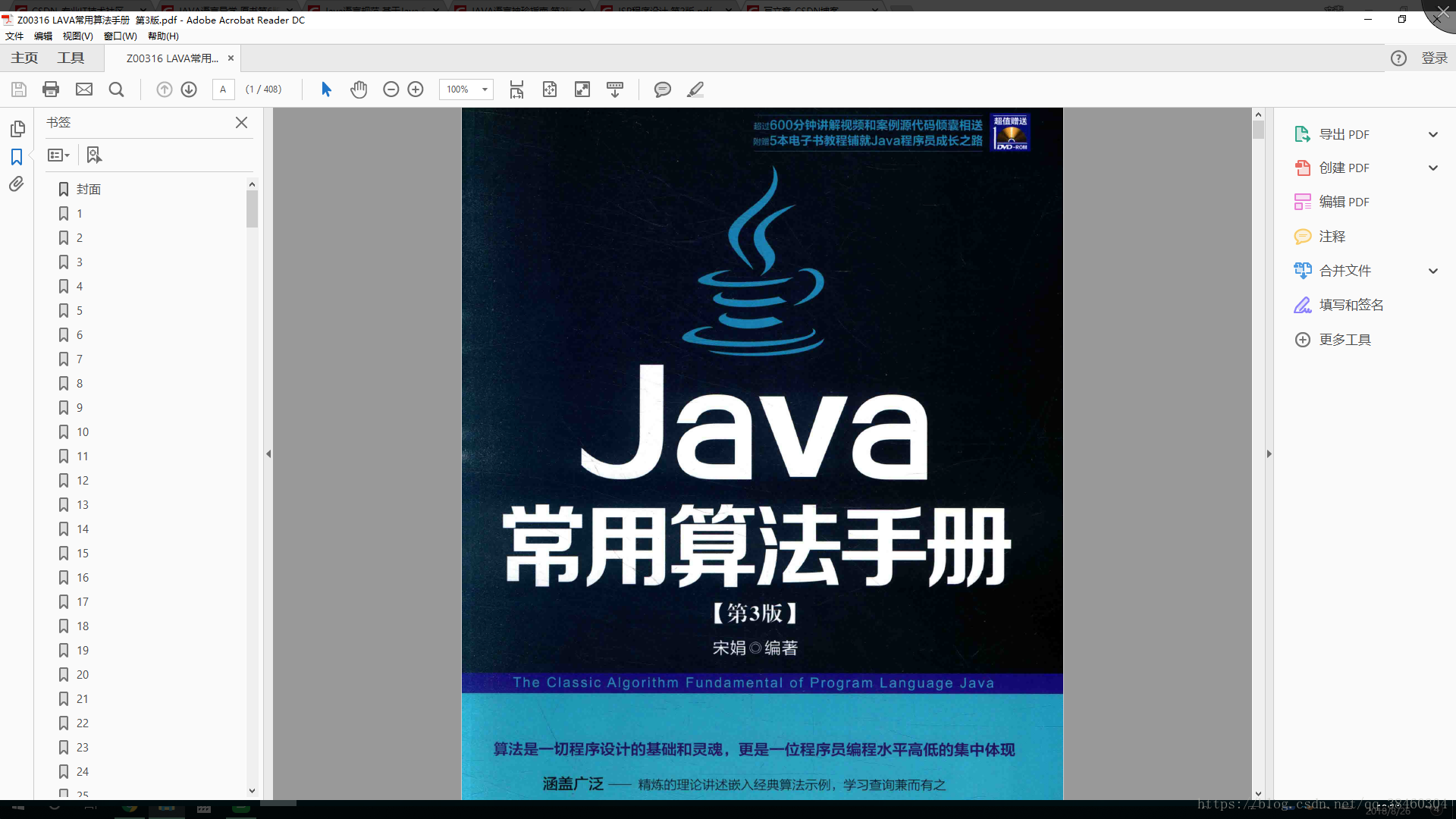Click the fit width scrolling icon
This screenshot has height=819, width=1456.
point(516,89)
